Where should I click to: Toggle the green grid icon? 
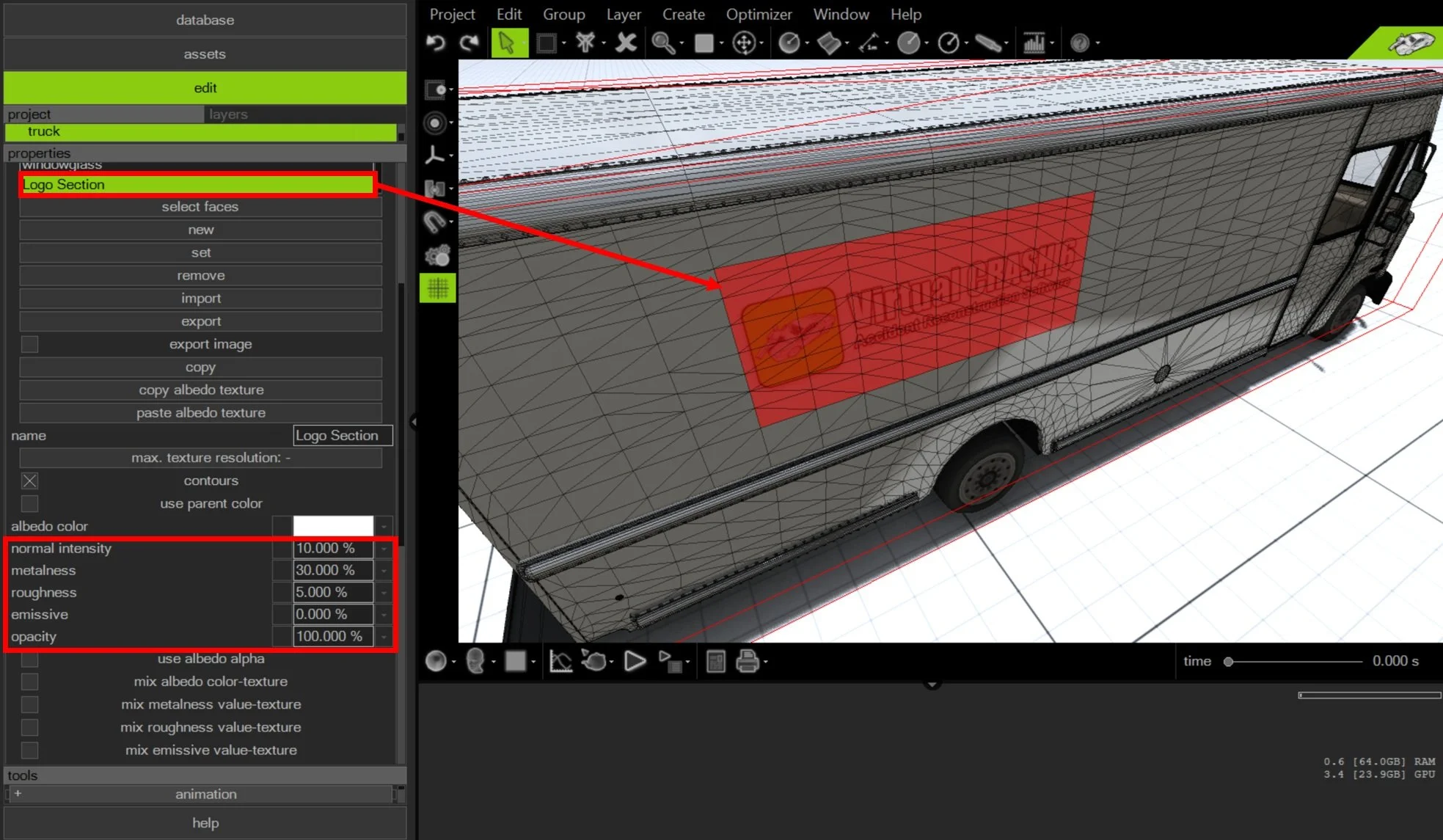[x=437, y=288]
